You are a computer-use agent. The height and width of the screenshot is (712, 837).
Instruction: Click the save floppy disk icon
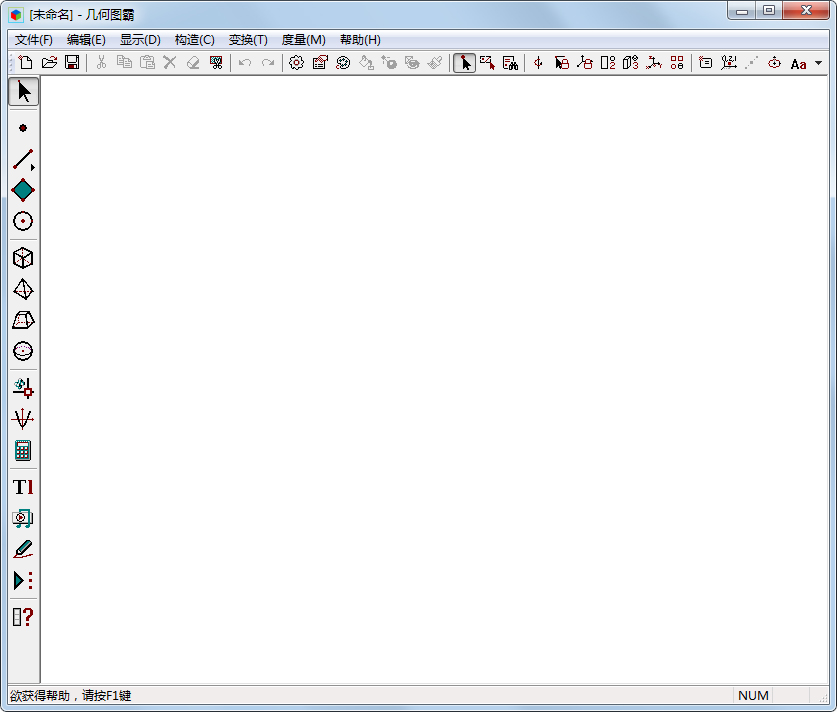(x=72, y=63)
